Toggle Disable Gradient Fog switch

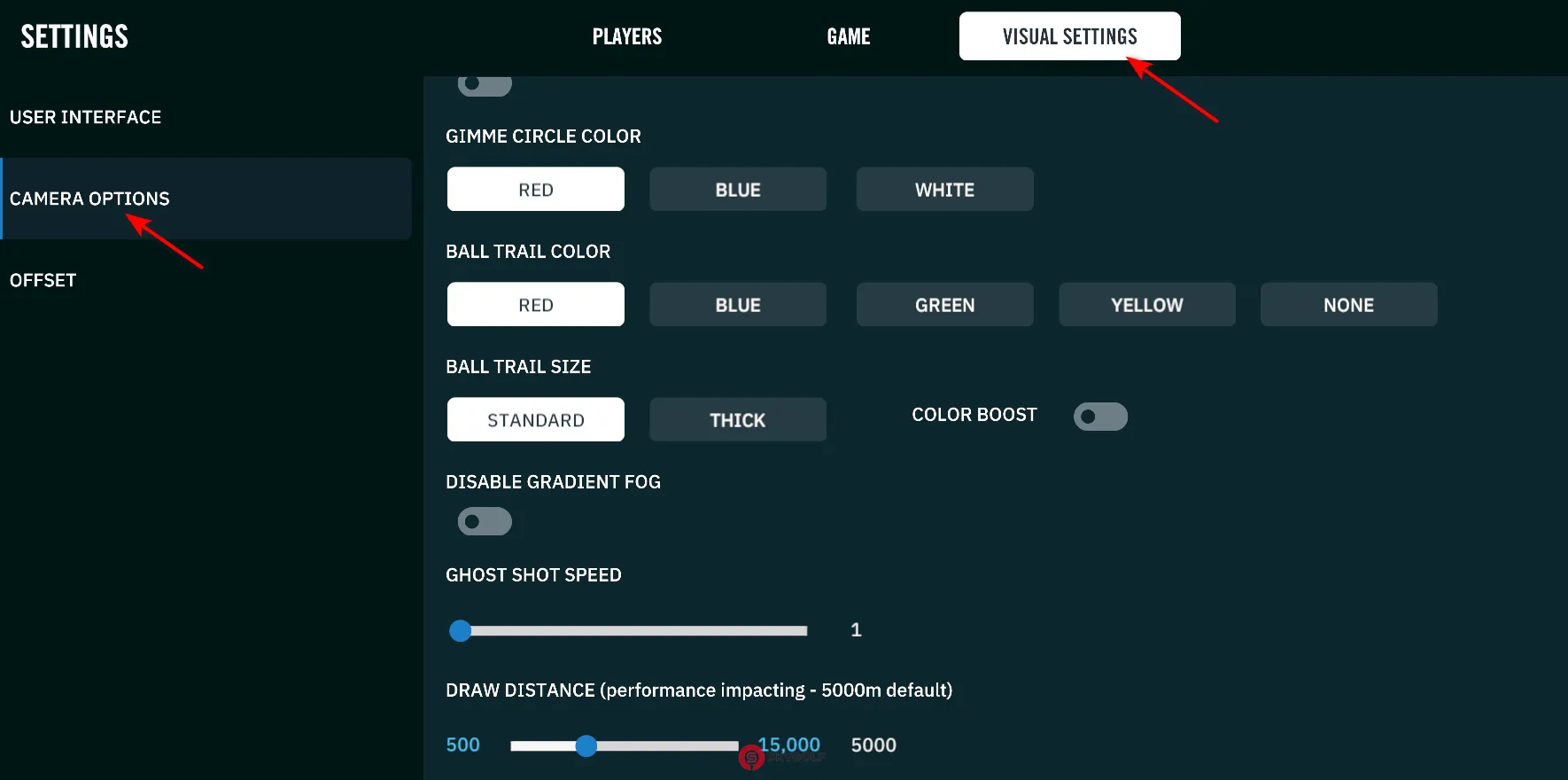tap(485, 521)
